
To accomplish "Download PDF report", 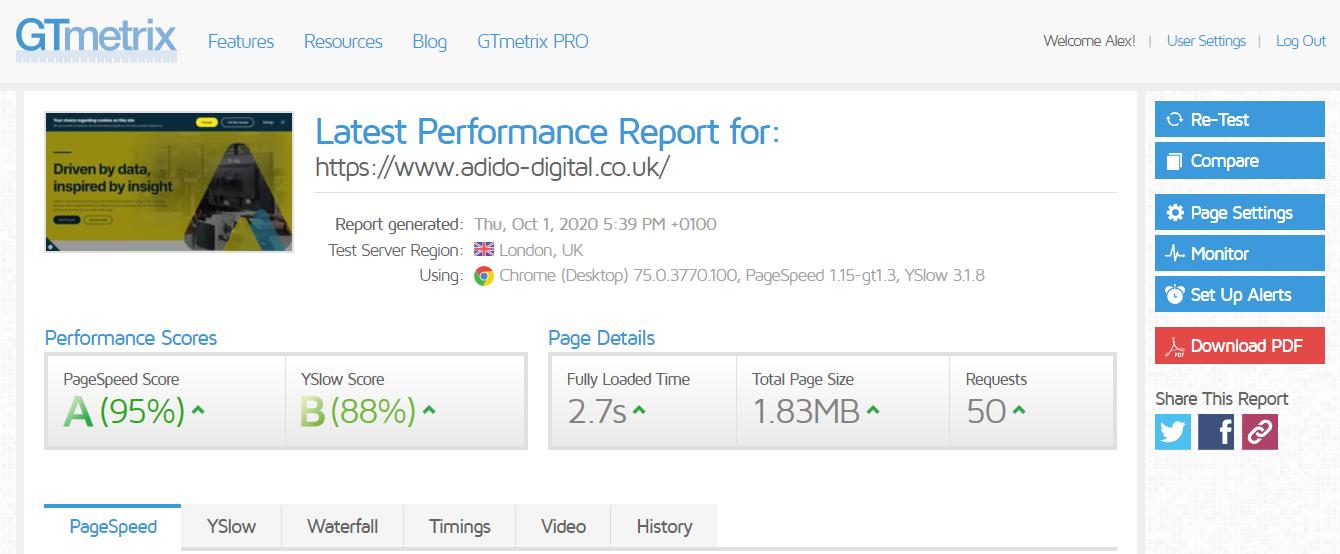I will click(1240, 346).
